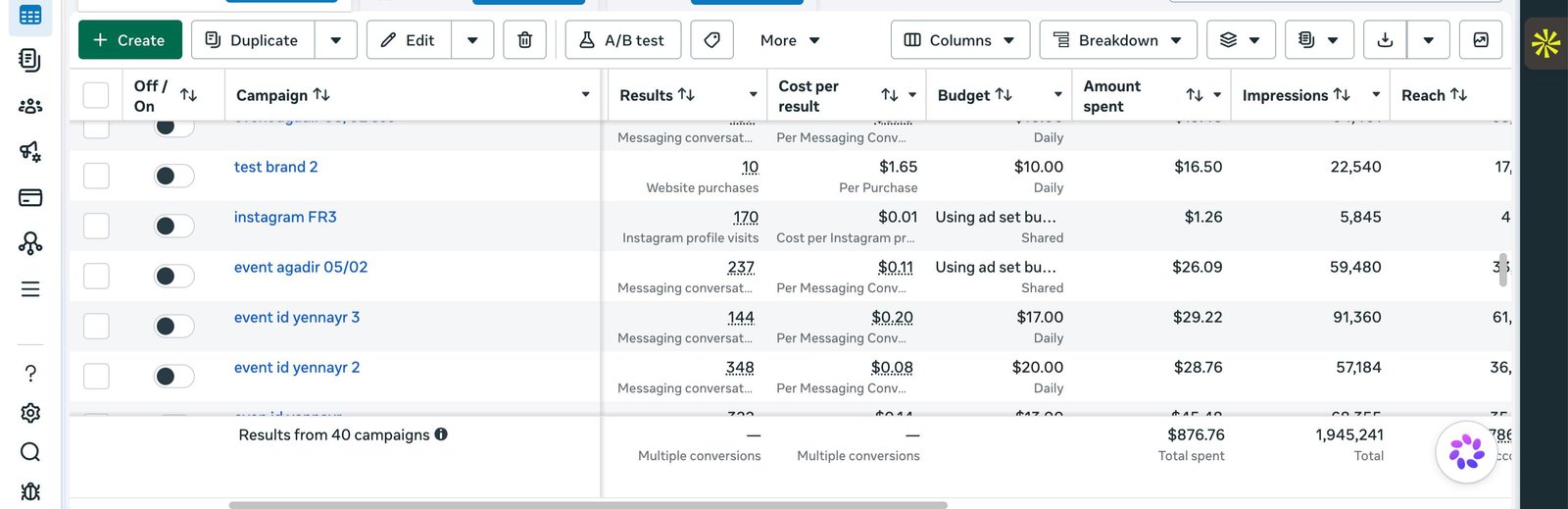Open the help question mark icon

30,374
